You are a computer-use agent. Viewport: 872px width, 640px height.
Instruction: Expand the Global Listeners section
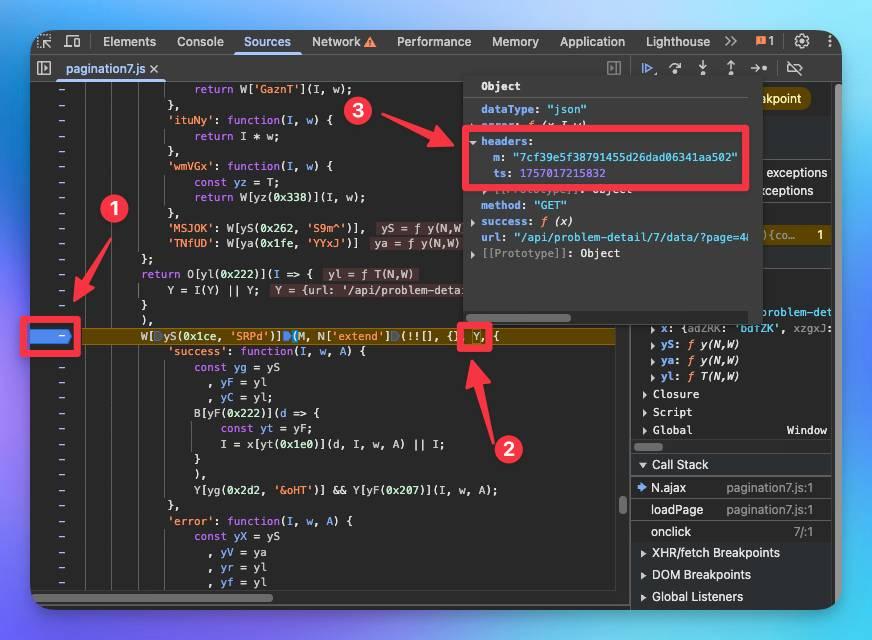click(643, 598)
